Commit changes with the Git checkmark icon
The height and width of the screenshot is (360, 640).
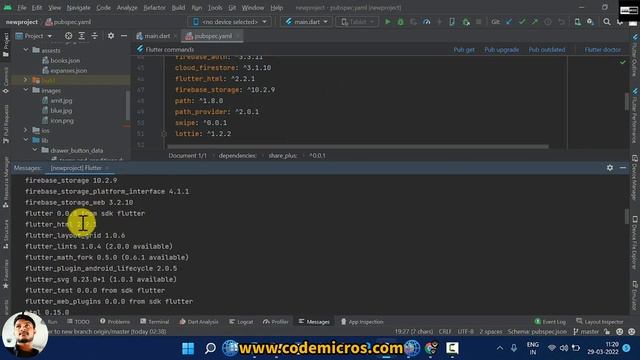522,22
